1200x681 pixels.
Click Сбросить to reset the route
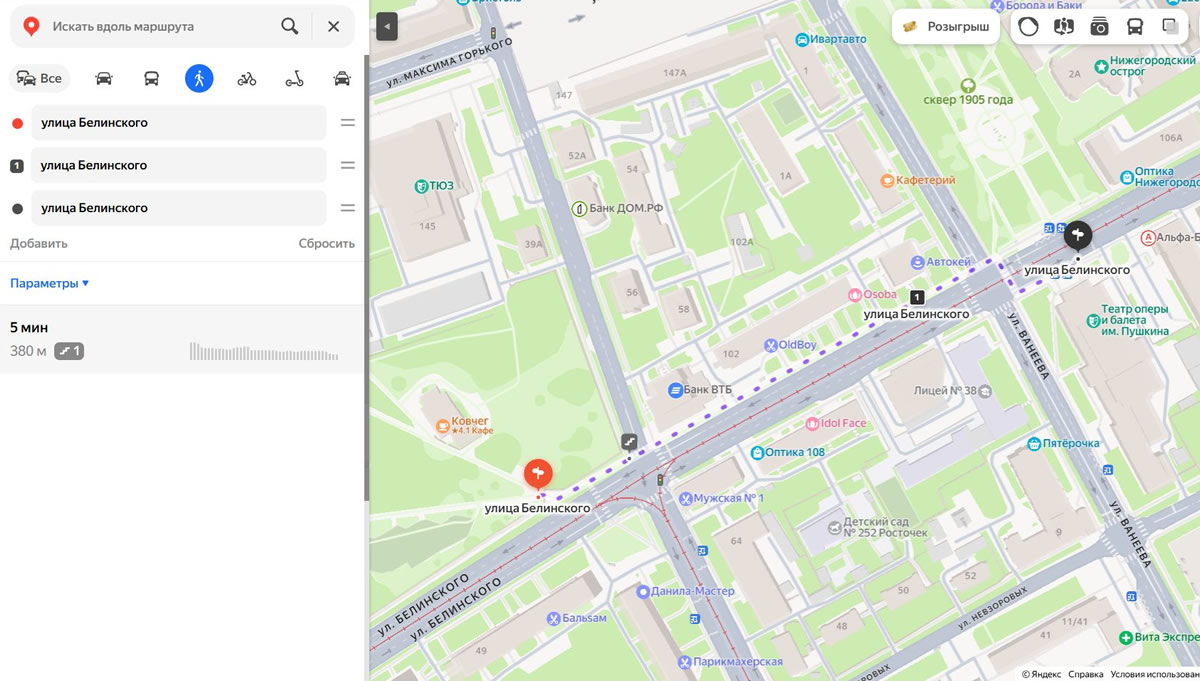tap(326, 243)
